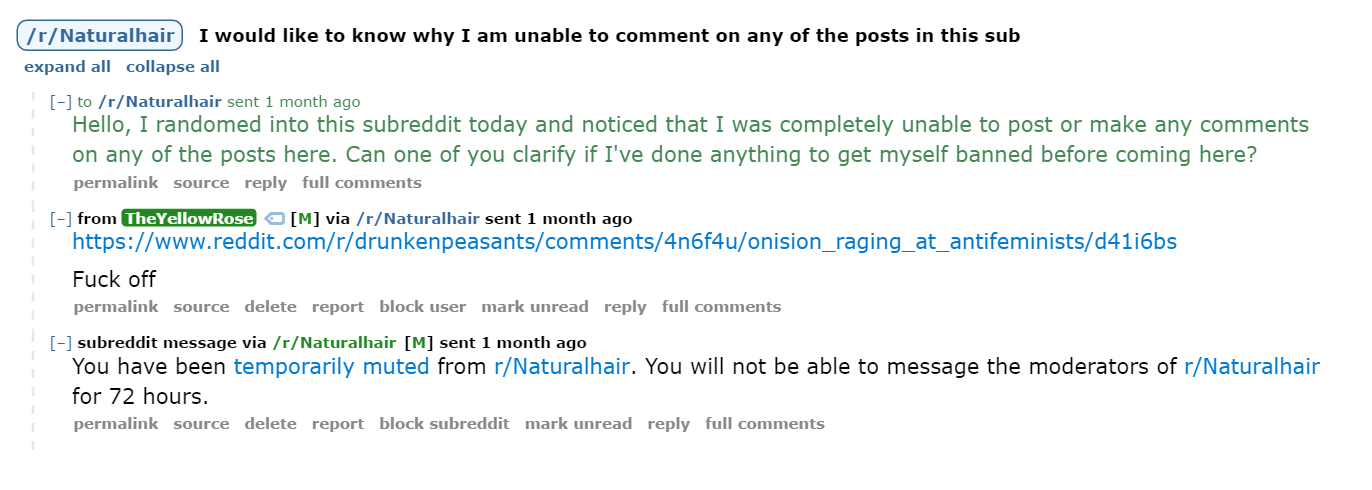Open permalink of the muted notification message
The height and width of the screenshot is (490, 1372).
tap(116, 424)
